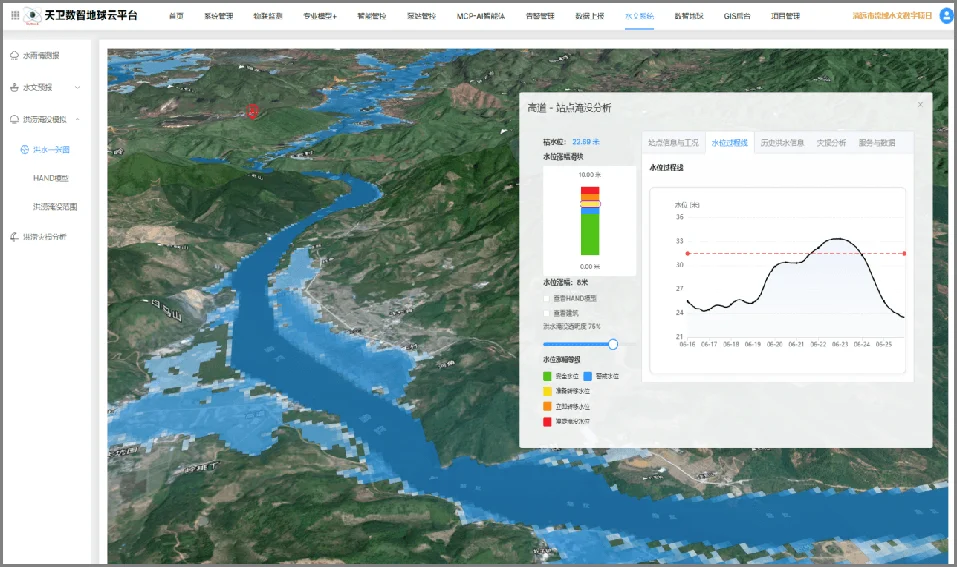Open the 历史洪水信息 tab
This screenshot has width=958, height=569.
(x=781, y=143)
